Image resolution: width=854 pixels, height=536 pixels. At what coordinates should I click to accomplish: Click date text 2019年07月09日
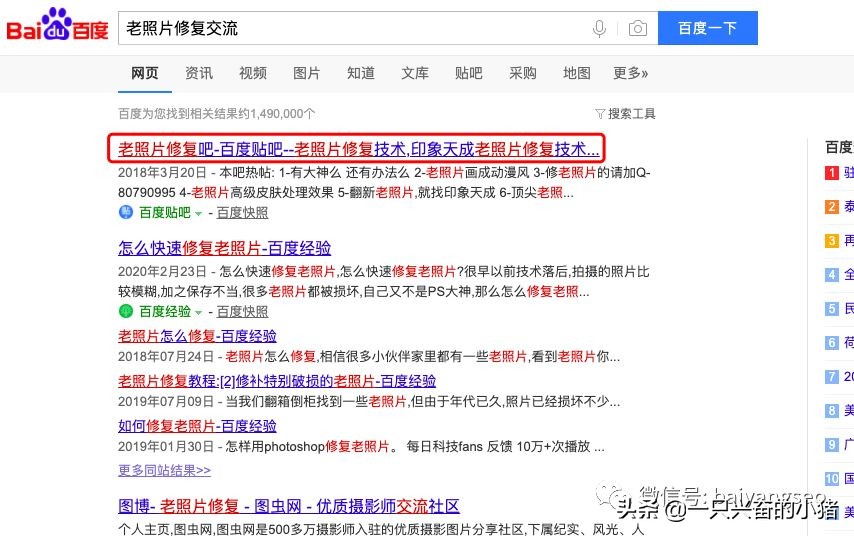tap(166, 401)
